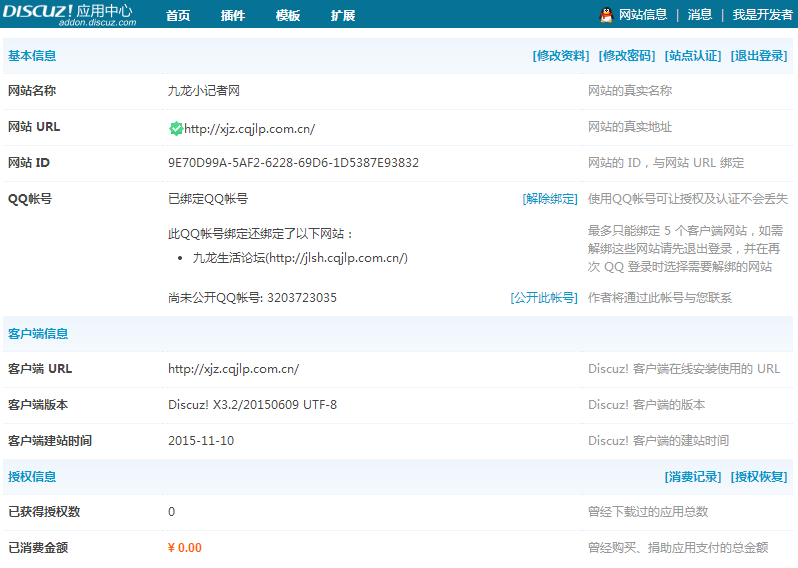Click the 修改资料 link
798x568 pixels.
[x=561, y=56]
